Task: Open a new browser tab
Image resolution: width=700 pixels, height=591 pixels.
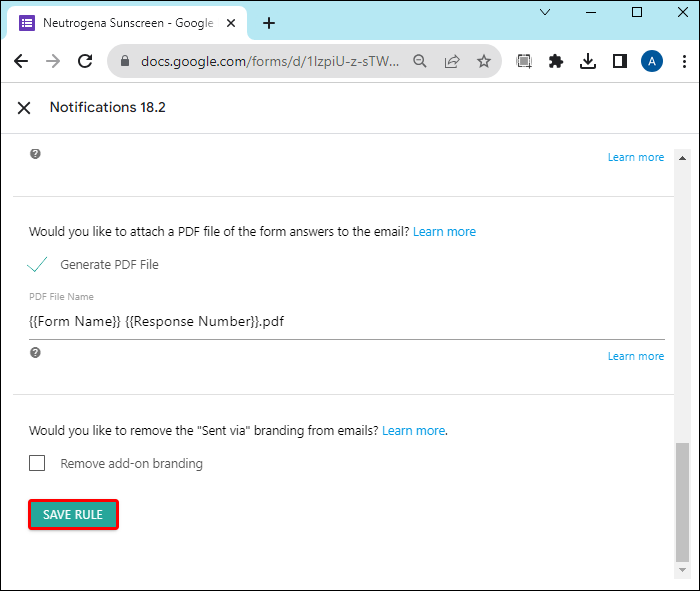Action: coord(269,23)
